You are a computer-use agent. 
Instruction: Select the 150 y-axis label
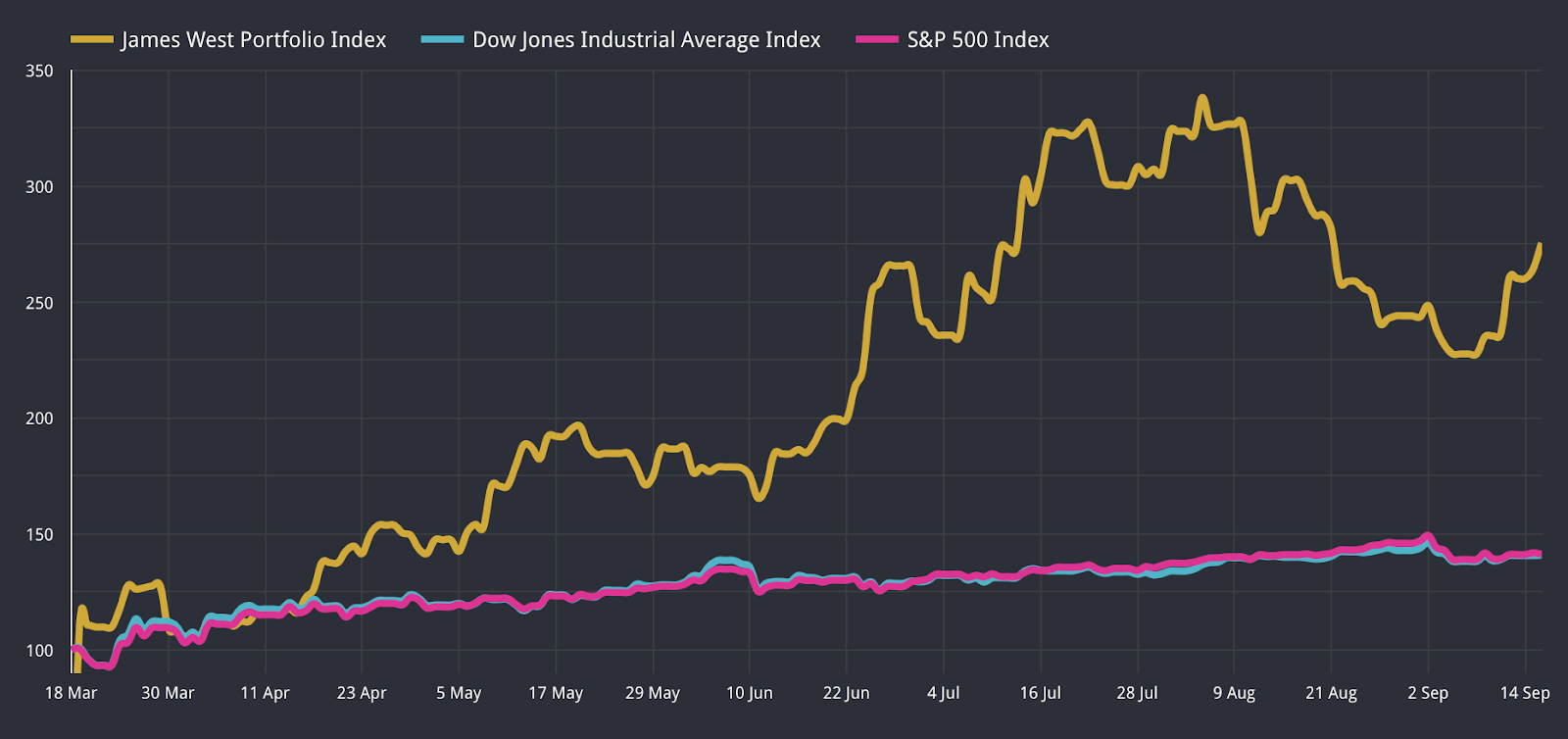point(39,535)
